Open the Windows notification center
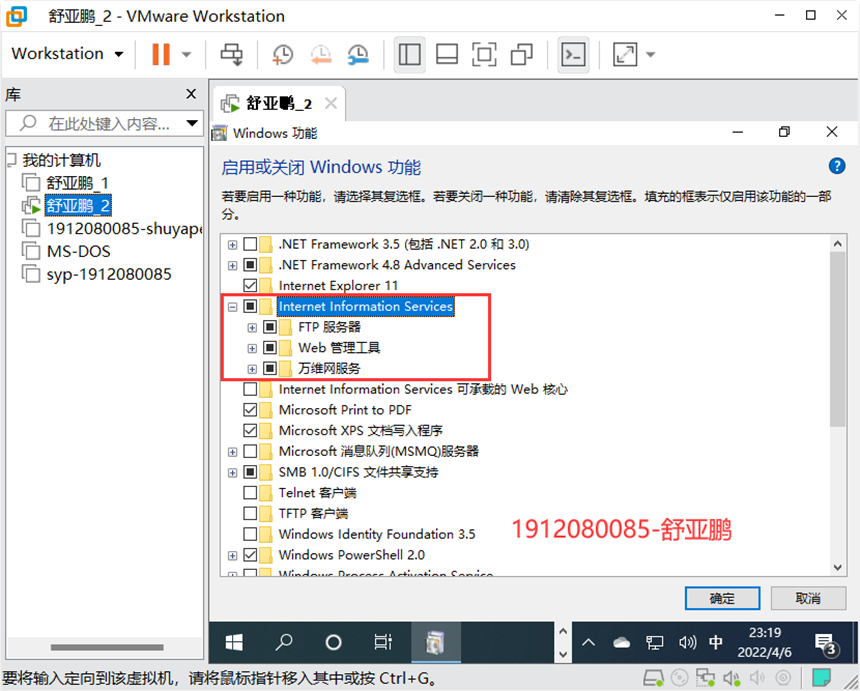The width and height of the screenshot is (860, 691). click(x=828, y=643)
